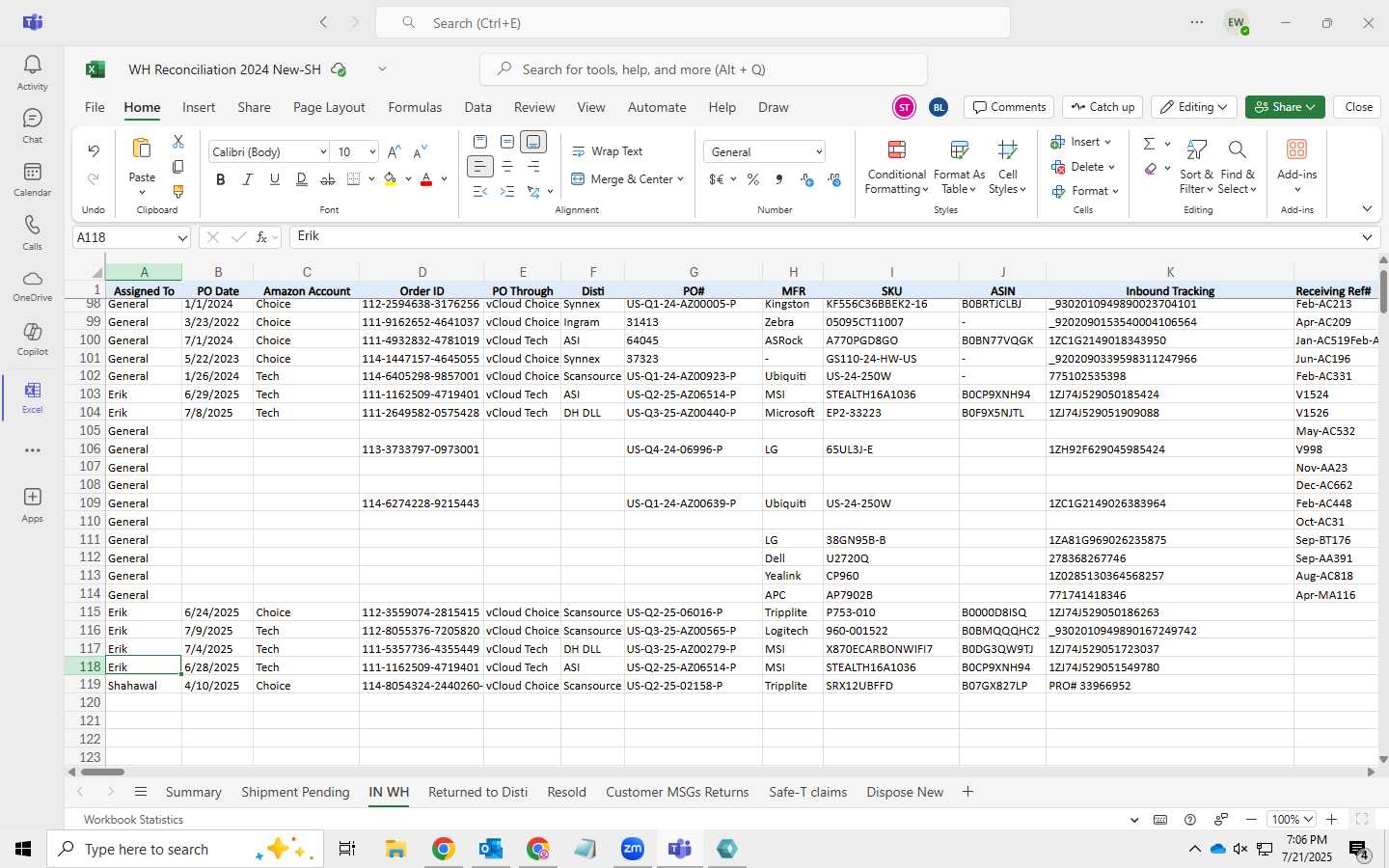Toggle Bold formatting
This screenshot has width=1389, height=868.
tap(221, 179)
